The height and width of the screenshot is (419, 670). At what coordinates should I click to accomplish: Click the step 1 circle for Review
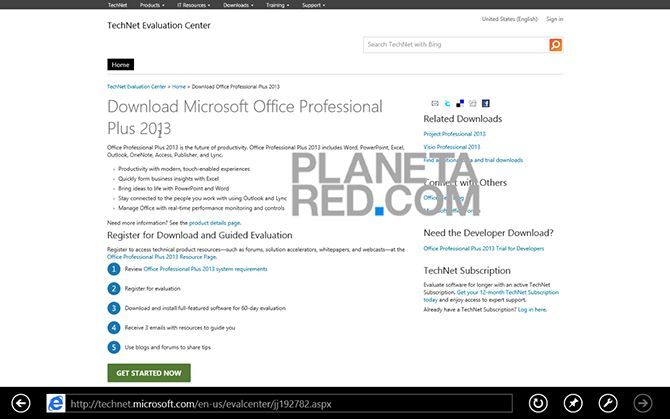114,269
